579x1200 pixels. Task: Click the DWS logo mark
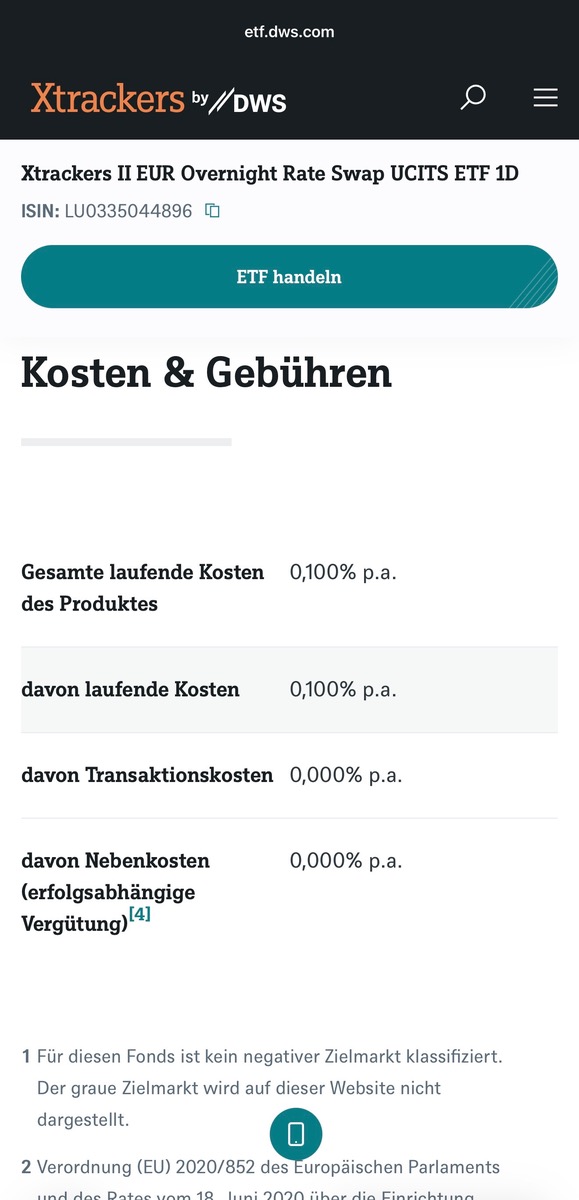pos(250,100)
